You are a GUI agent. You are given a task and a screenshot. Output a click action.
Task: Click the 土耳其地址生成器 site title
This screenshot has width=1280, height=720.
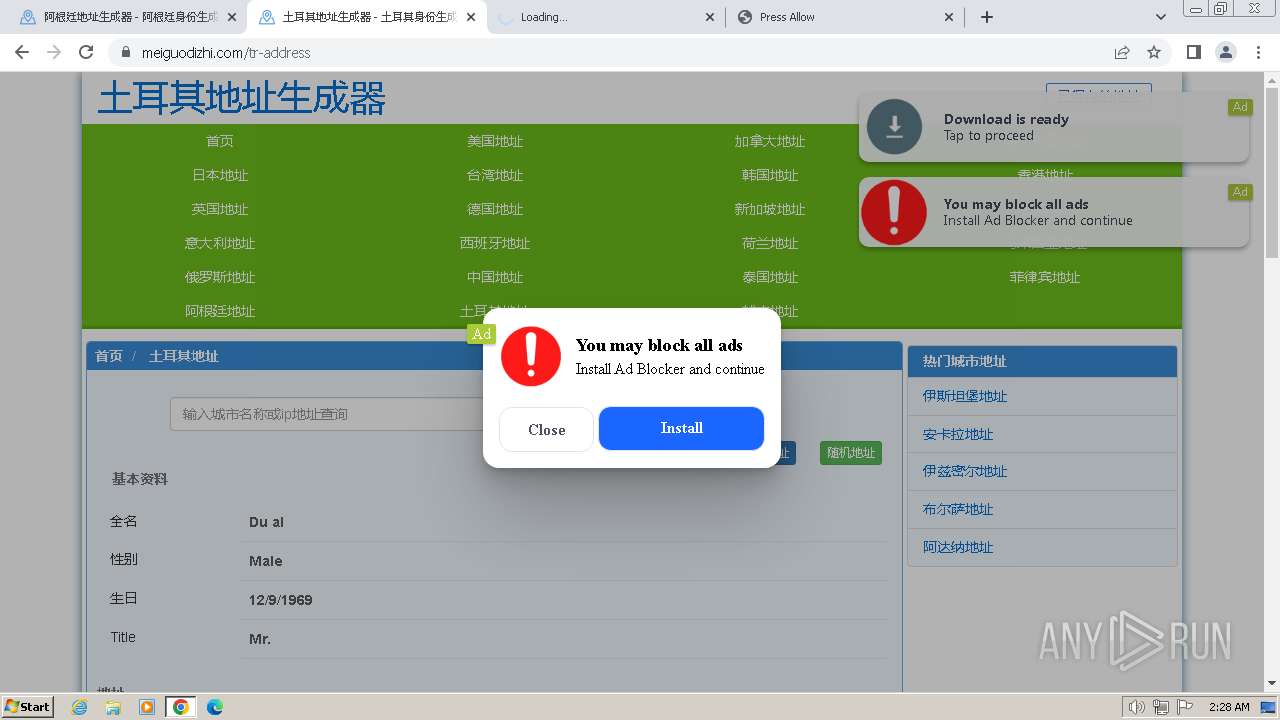click(x=242, y=99)
